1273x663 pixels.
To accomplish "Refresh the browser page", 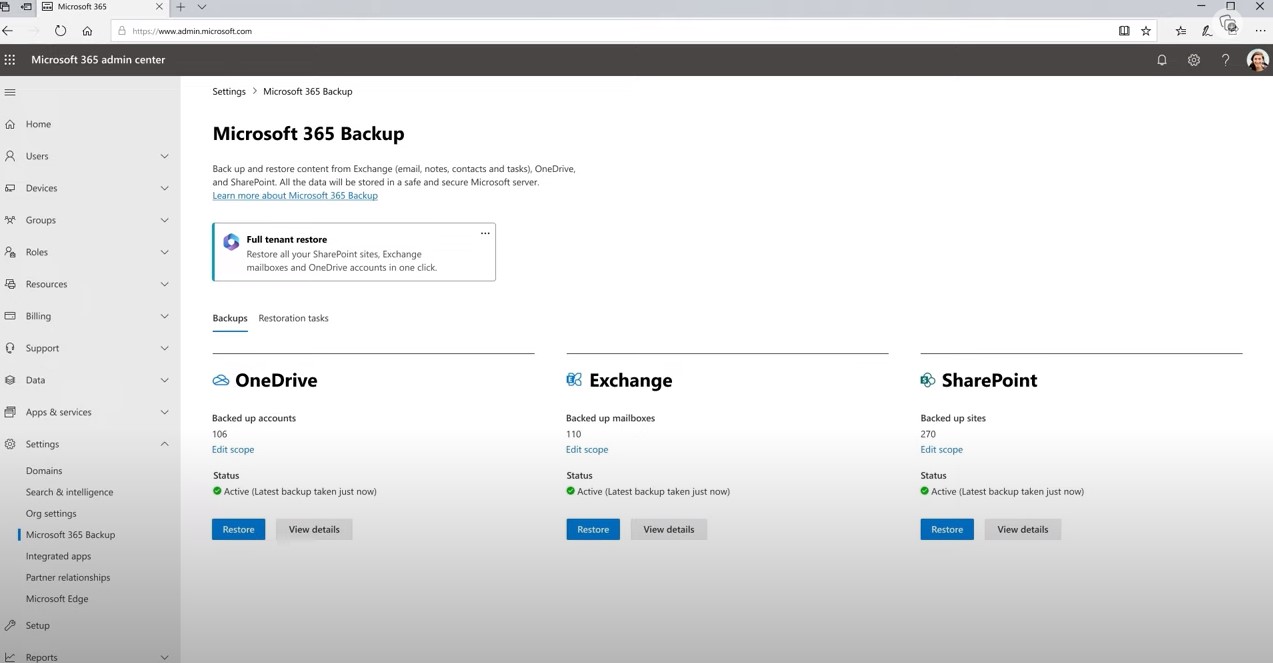I will pyautogui.click(x=61, y=31).
